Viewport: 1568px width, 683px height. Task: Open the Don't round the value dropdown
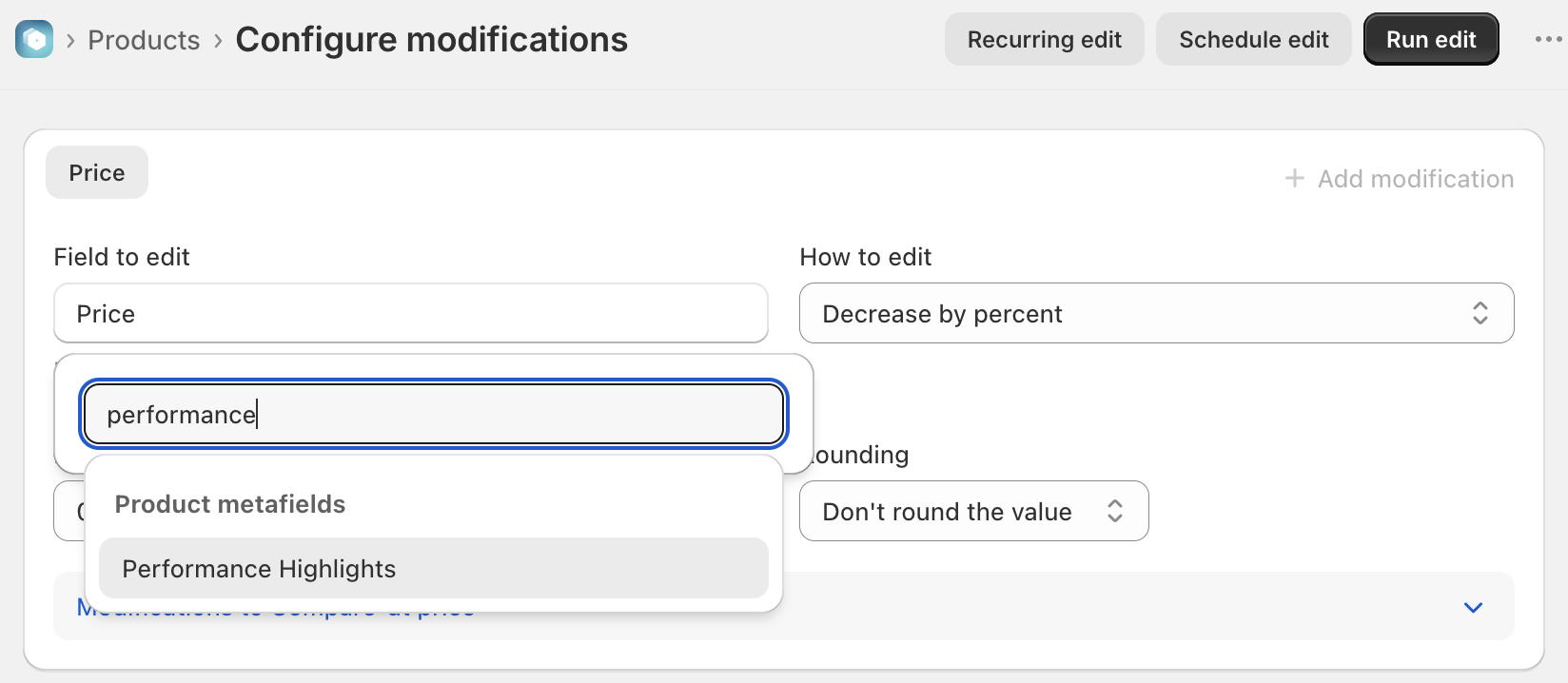pos(973,511)
